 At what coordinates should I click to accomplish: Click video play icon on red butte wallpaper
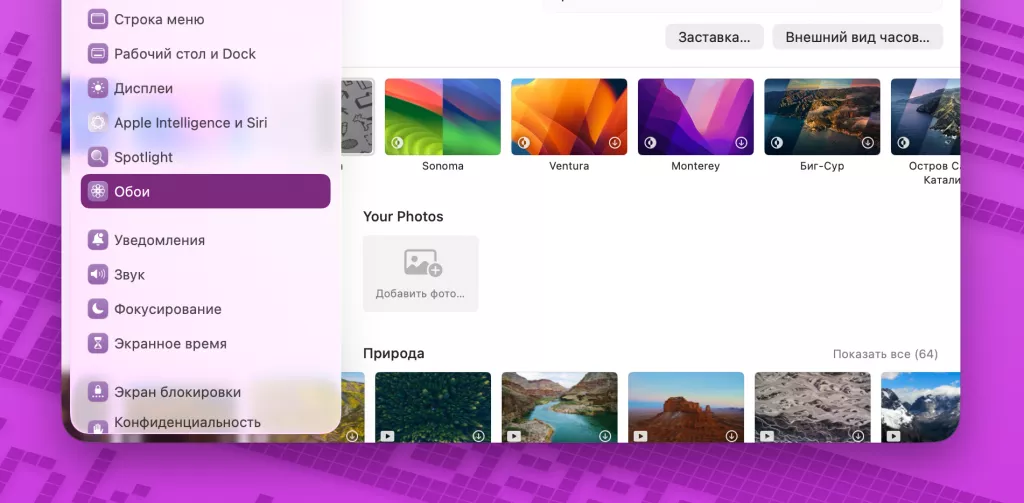[640, 436]
